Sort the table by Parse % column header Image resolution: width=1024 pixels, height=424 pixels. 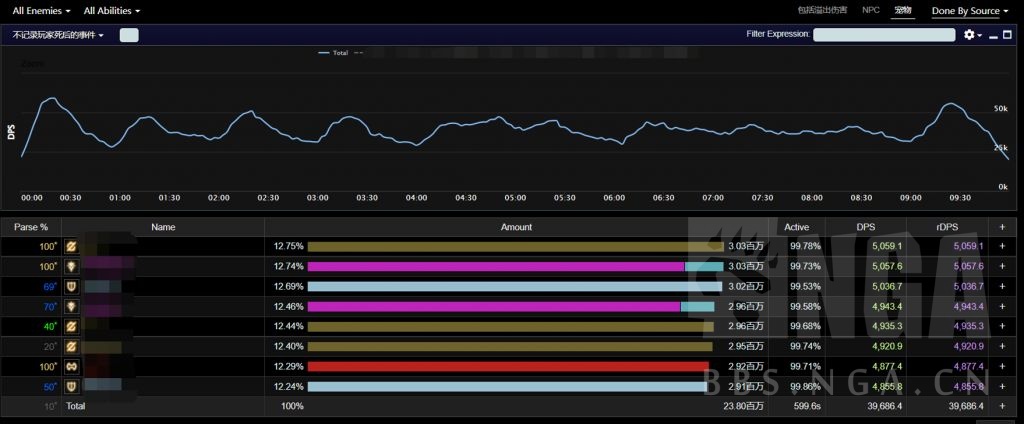31,227
